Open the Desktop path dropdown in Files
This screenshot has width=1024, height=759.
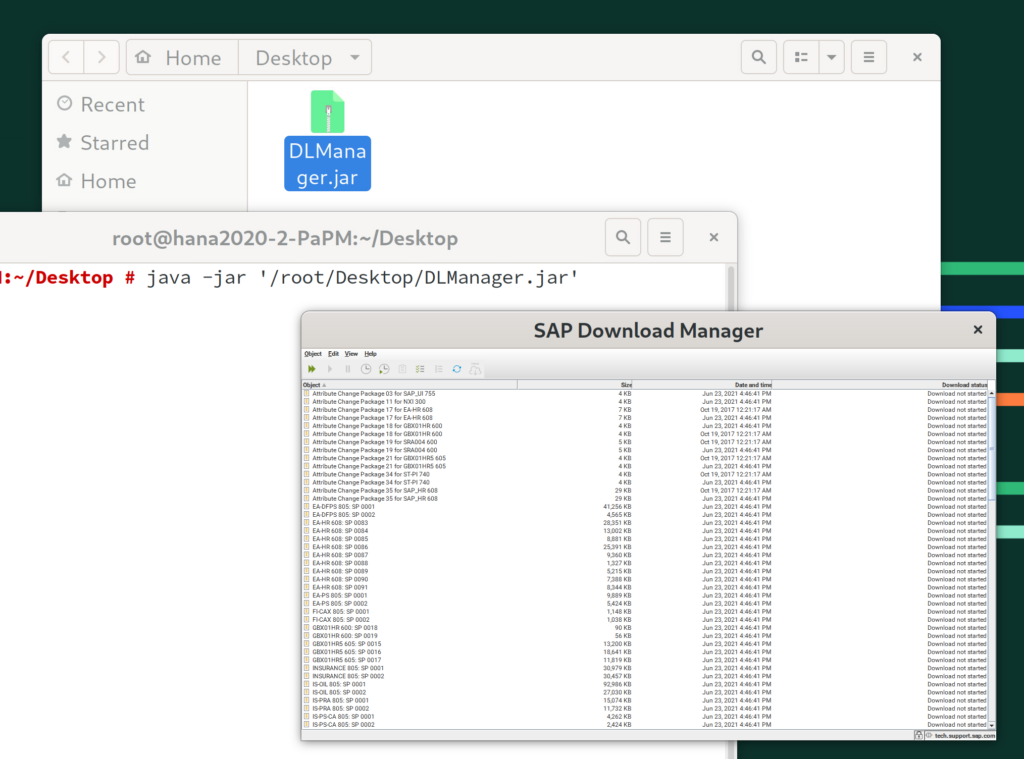pos(305,58)
